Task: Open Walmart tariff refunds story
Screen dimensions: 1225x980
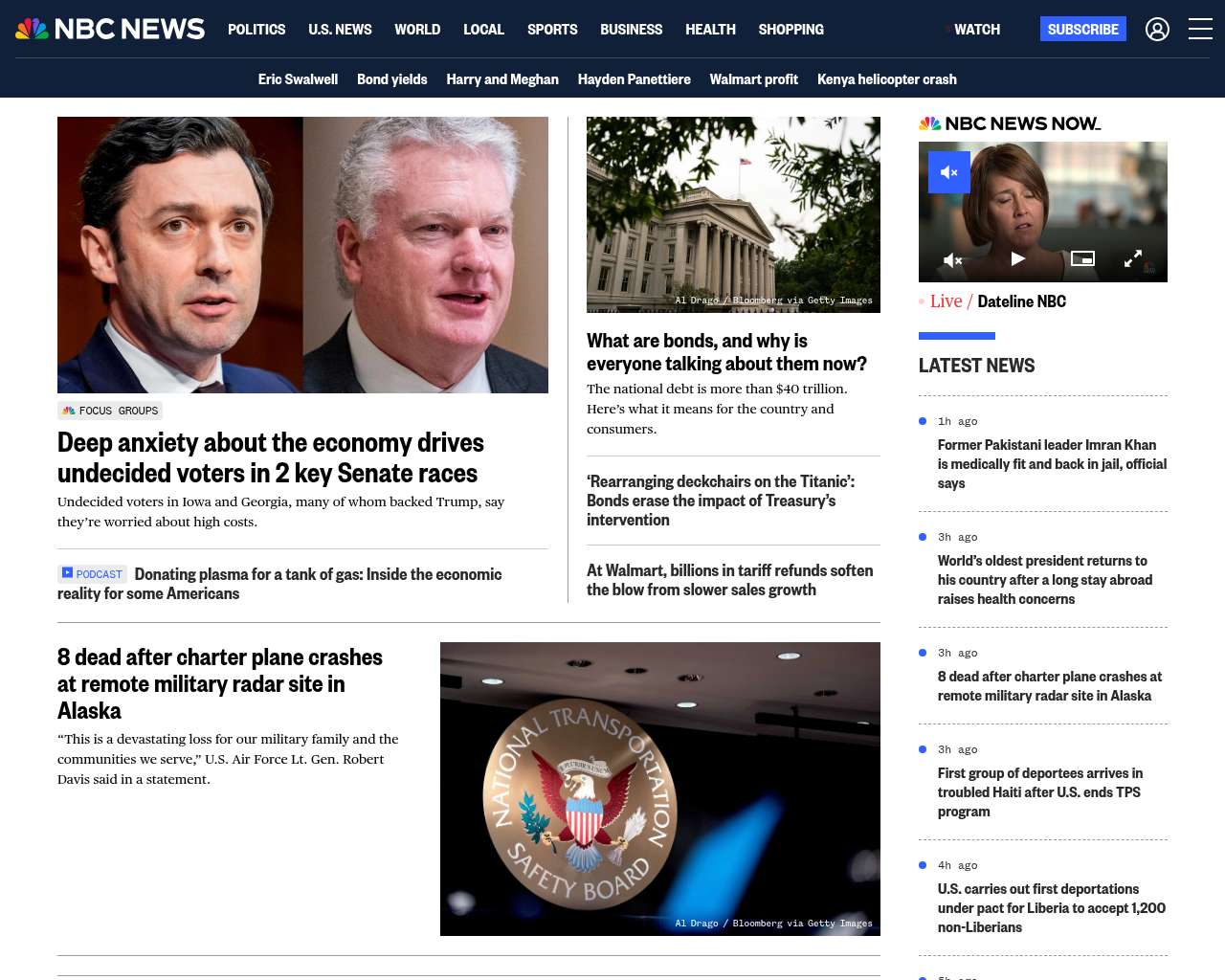Action: (x=729, y=580)
